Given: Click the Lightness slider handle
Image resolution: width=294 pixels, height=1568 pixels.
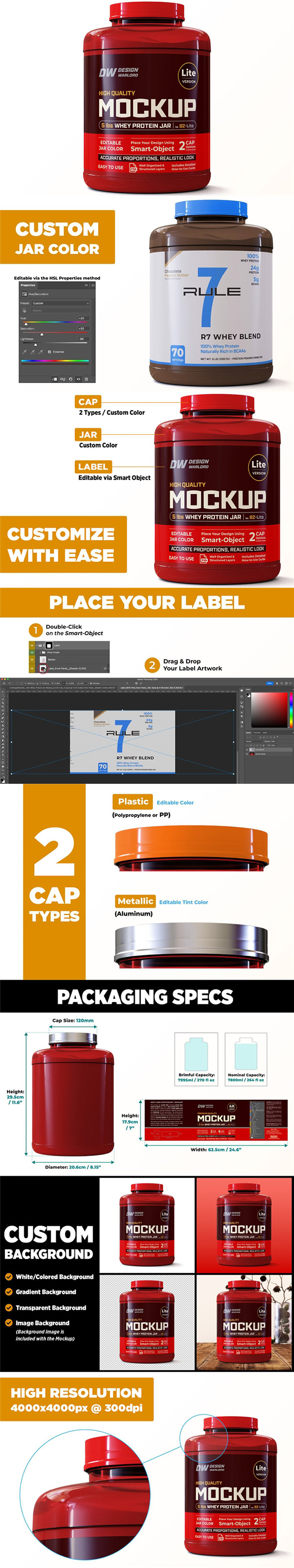Looking at the screenshot, I should click(36, 344).
